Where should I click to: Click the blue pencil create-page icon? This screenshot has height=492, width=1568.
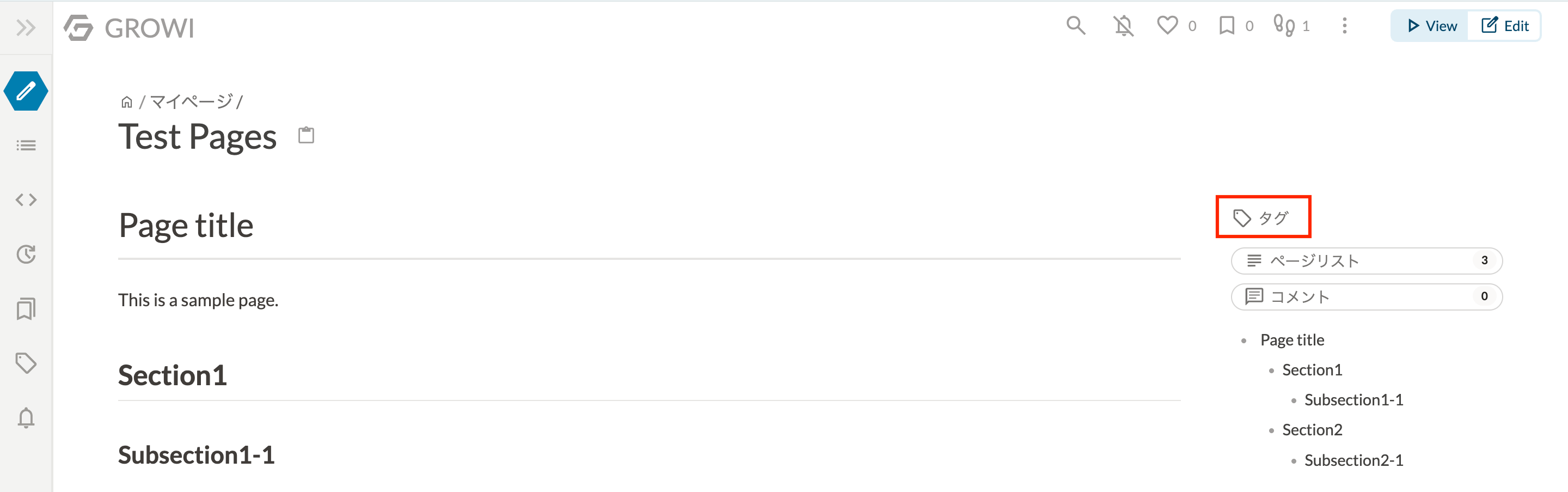[x=26, y=92]
